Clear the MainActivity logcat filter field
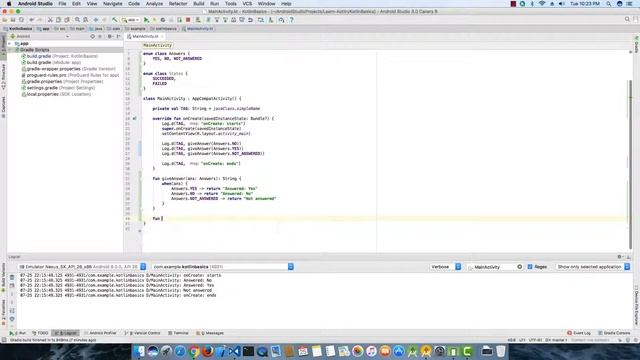Image resolution: width=640 pixels, height=360 pixels. [519, 267]
